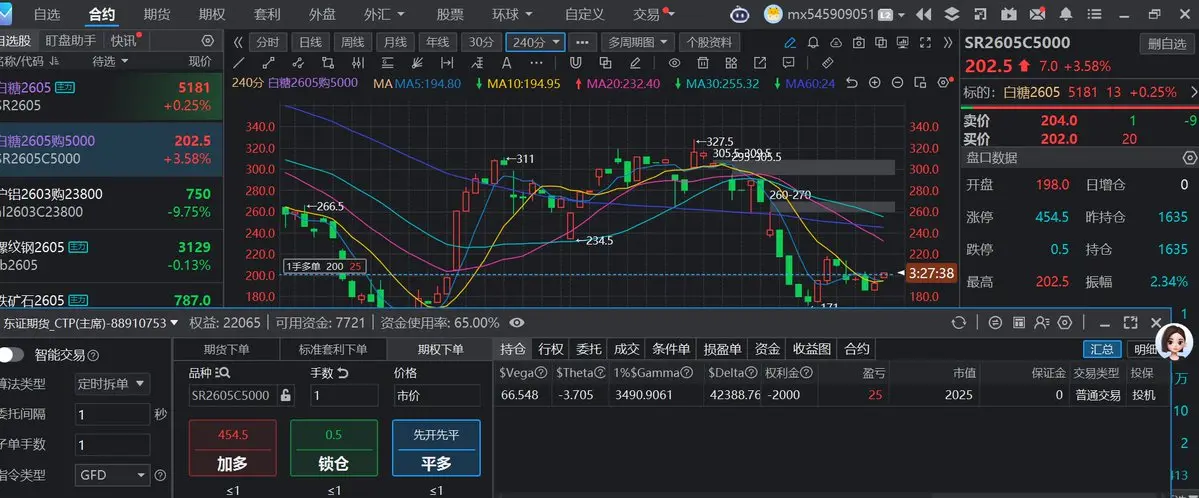Click the 加多 buy button
The width and height of the screenshot is (1199, 498).
[232, 448]
